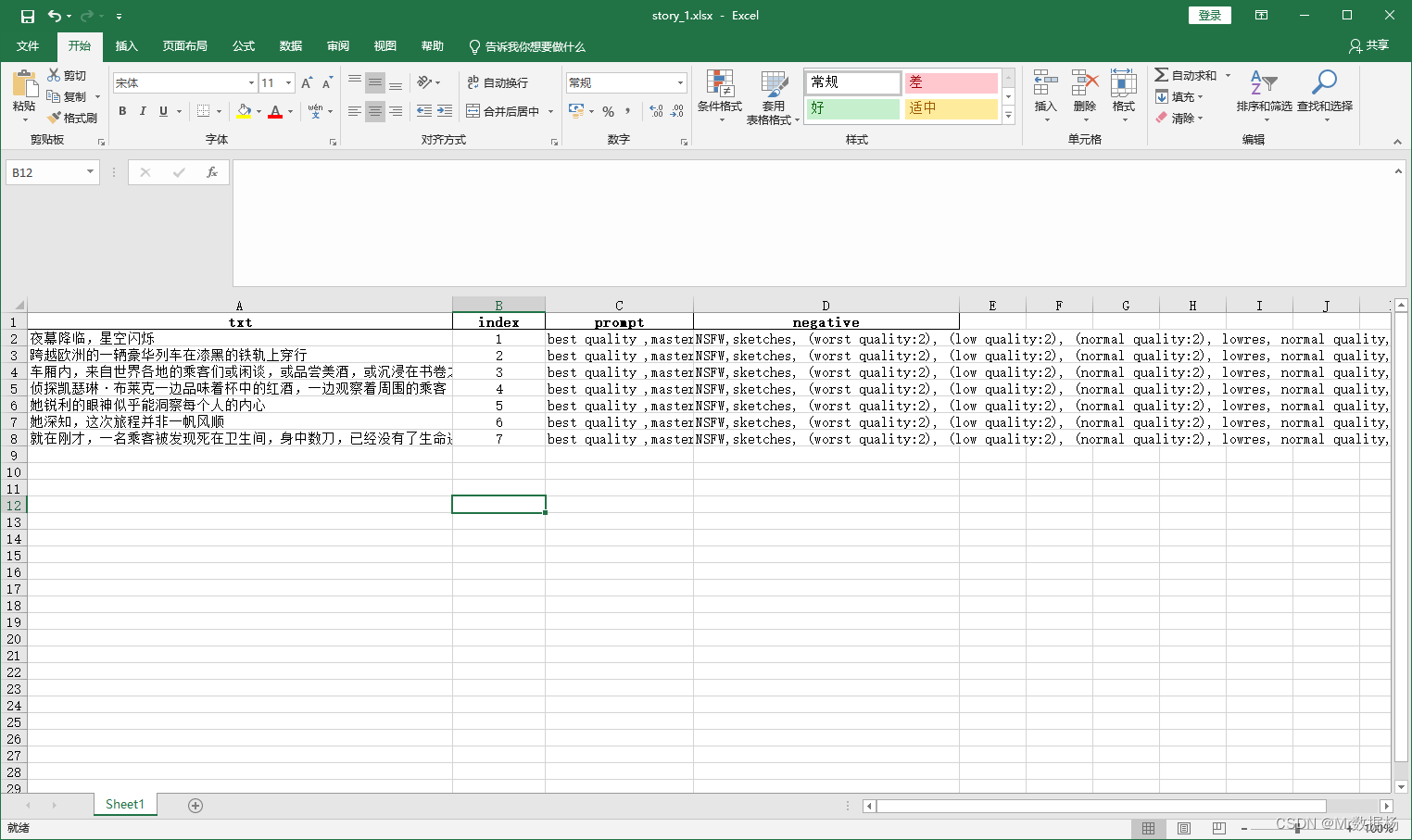Save the workbook with the floppy disk icon

[28, 16]
